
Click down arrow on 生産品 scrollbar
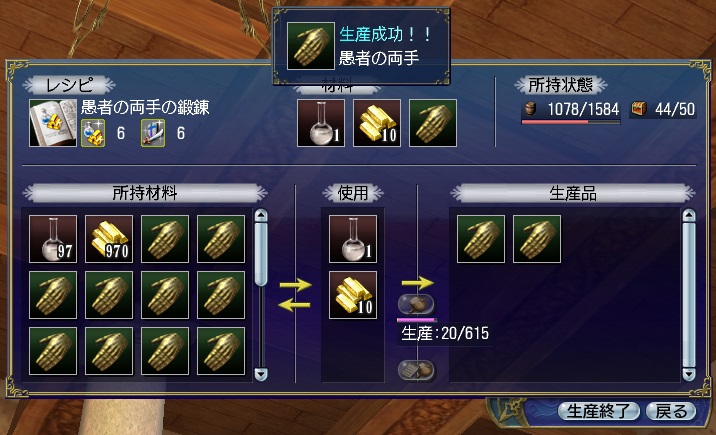(689, 374)
